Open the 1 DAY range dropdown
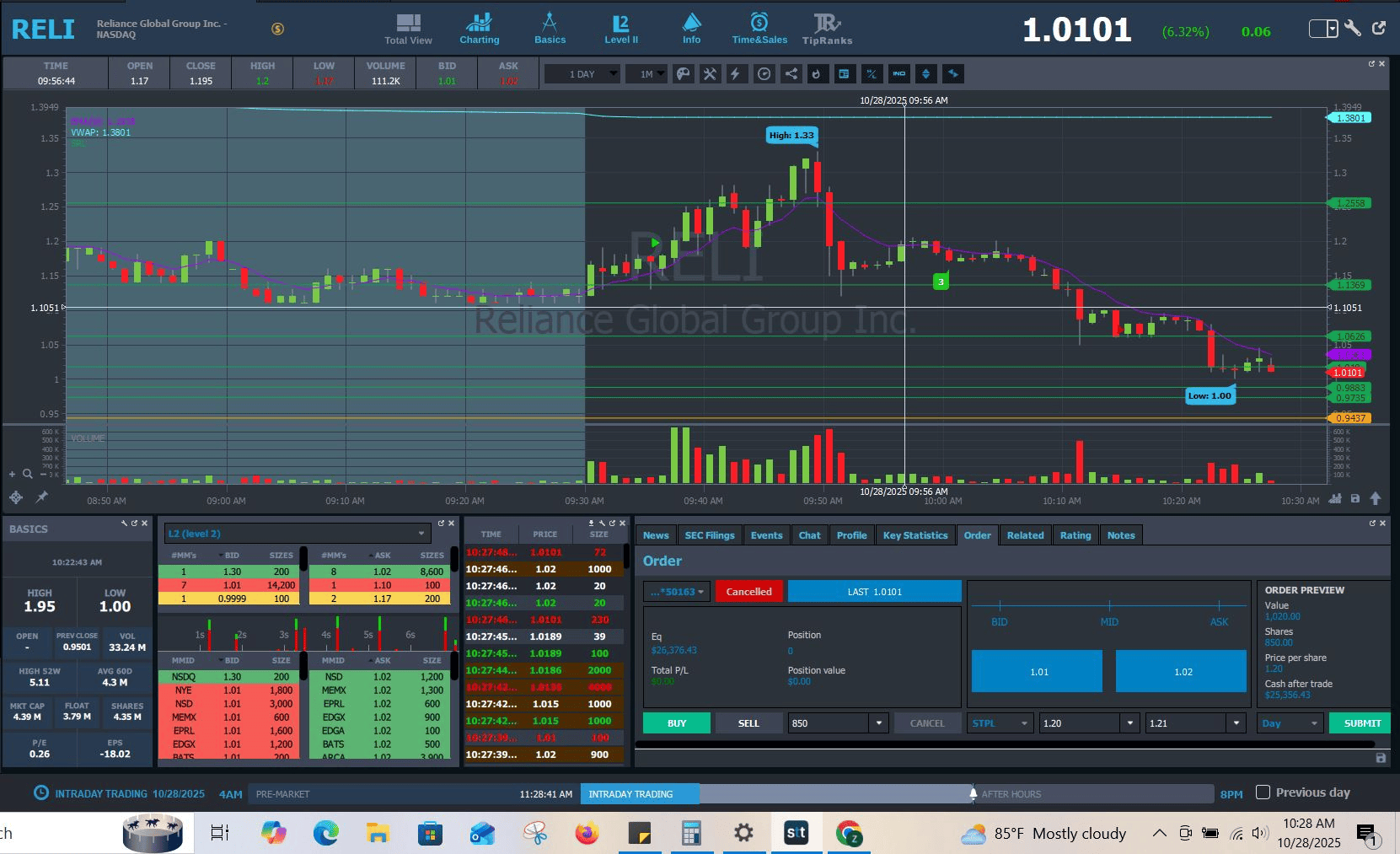 (582, 74)
